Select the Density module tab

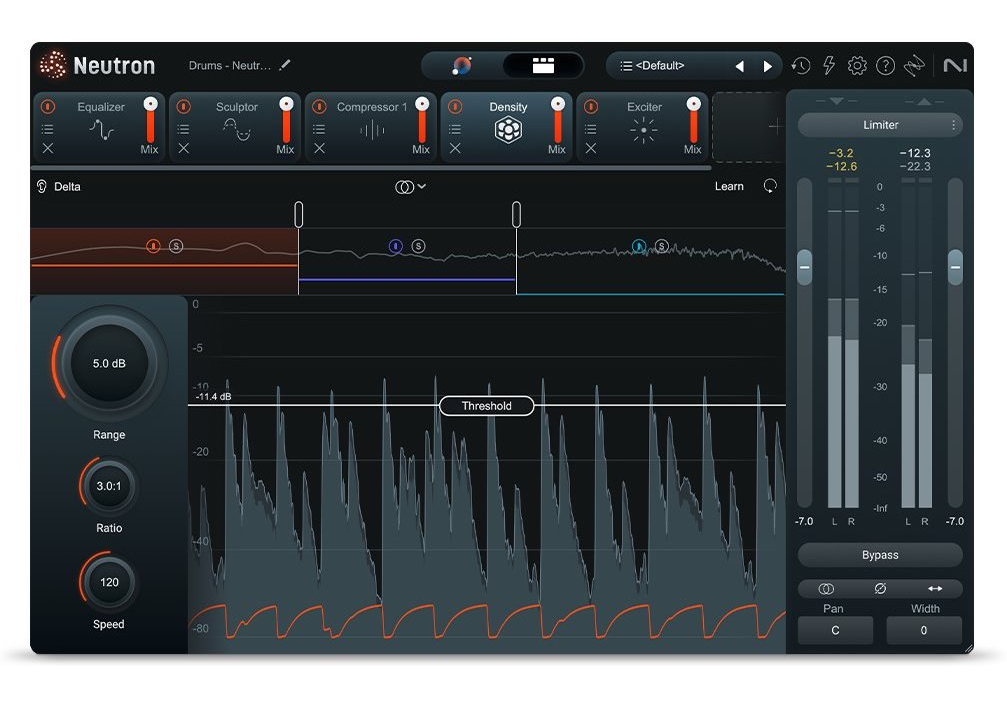point(508,127)
